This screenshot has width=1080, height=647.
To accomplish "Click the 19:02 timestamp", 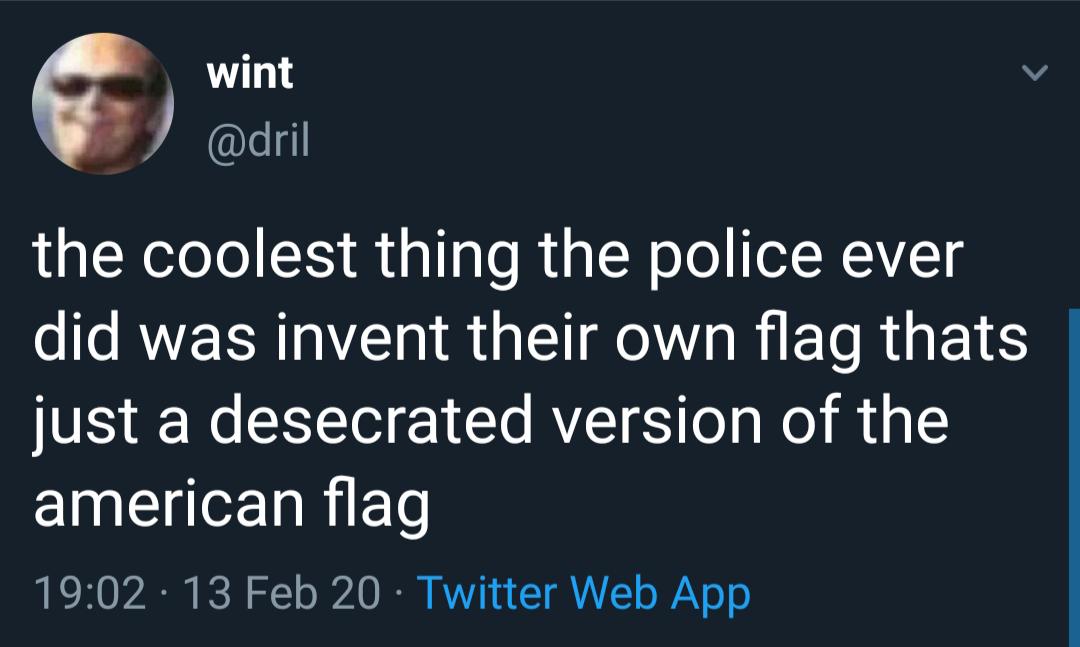I will tap(90, 593).
